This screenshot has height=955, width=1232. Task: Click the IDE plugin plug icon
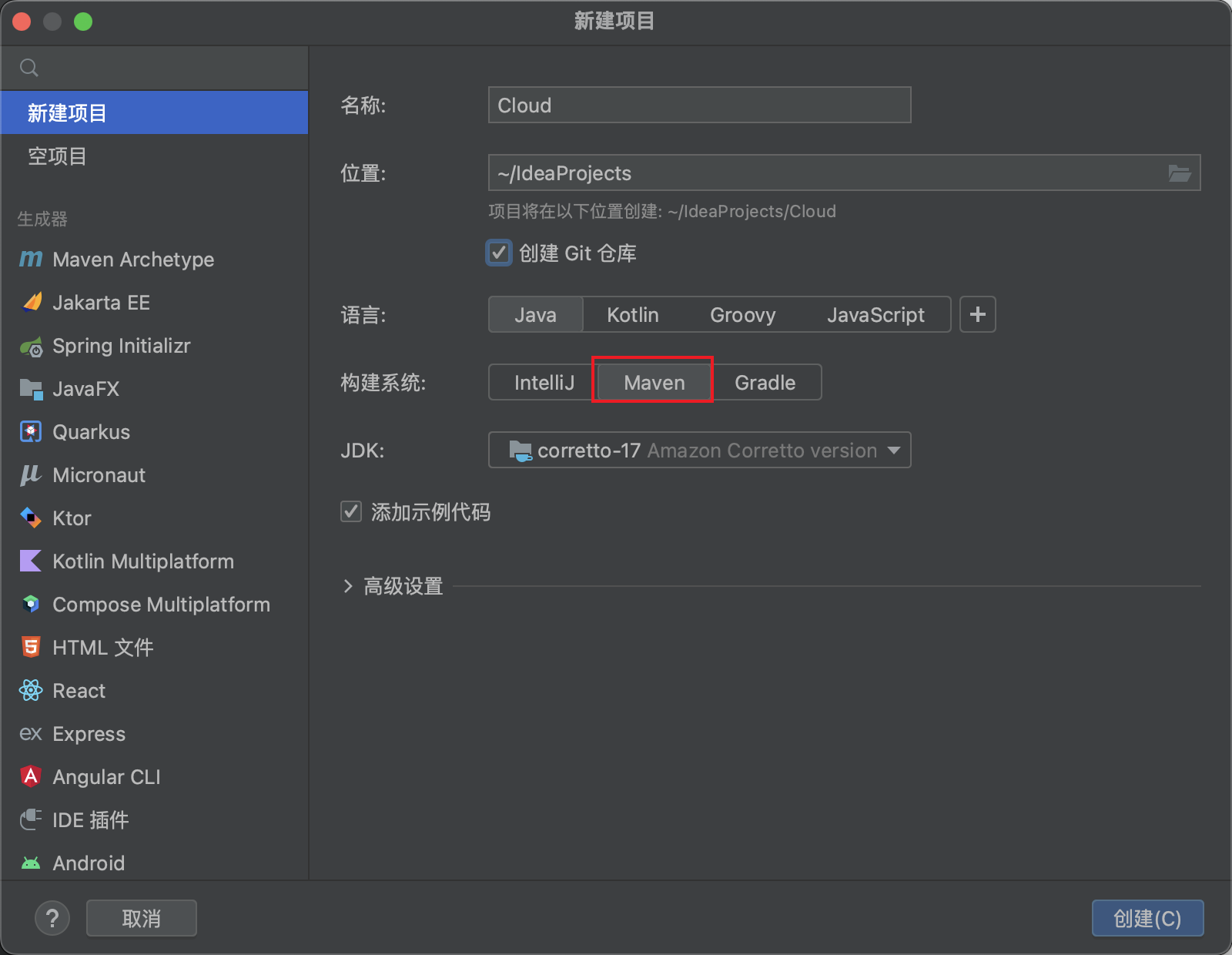tap(31, 819)
